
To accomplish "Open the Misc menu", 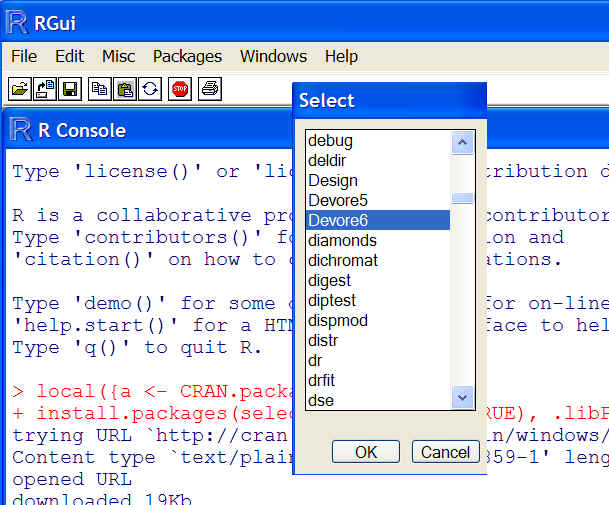I will pyautogui.click(x=118, y=56).
